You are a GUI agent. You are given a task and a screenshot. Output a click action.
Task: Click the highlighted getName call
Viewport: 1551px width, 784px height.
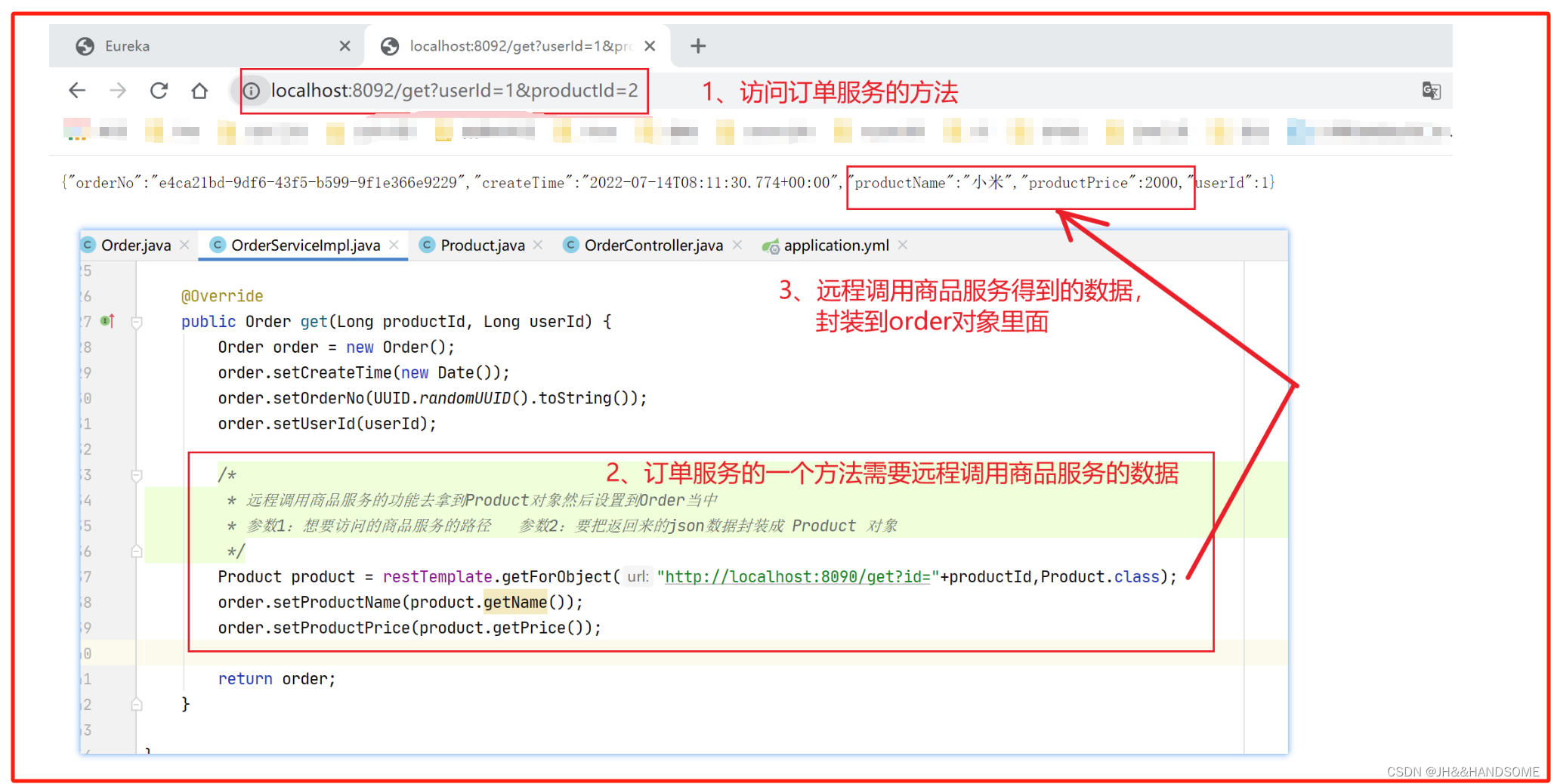[x=515, y=603]
